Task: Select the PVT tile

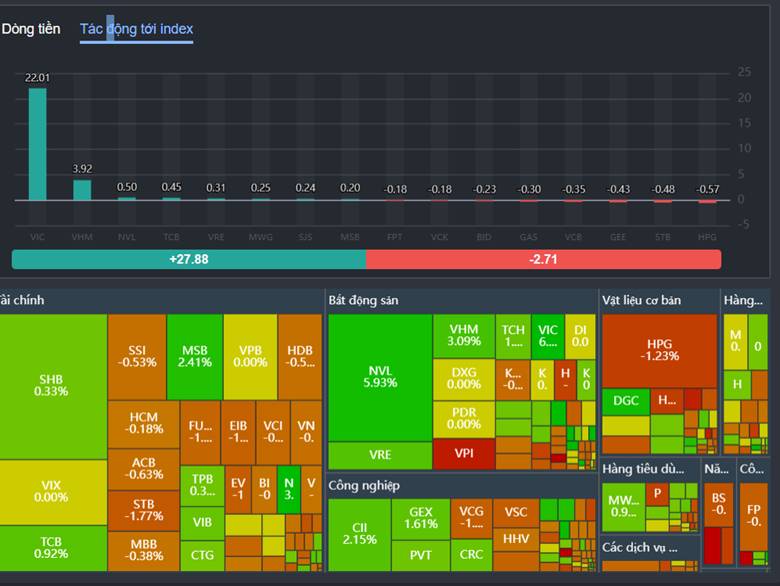Action: coord(421,556)
